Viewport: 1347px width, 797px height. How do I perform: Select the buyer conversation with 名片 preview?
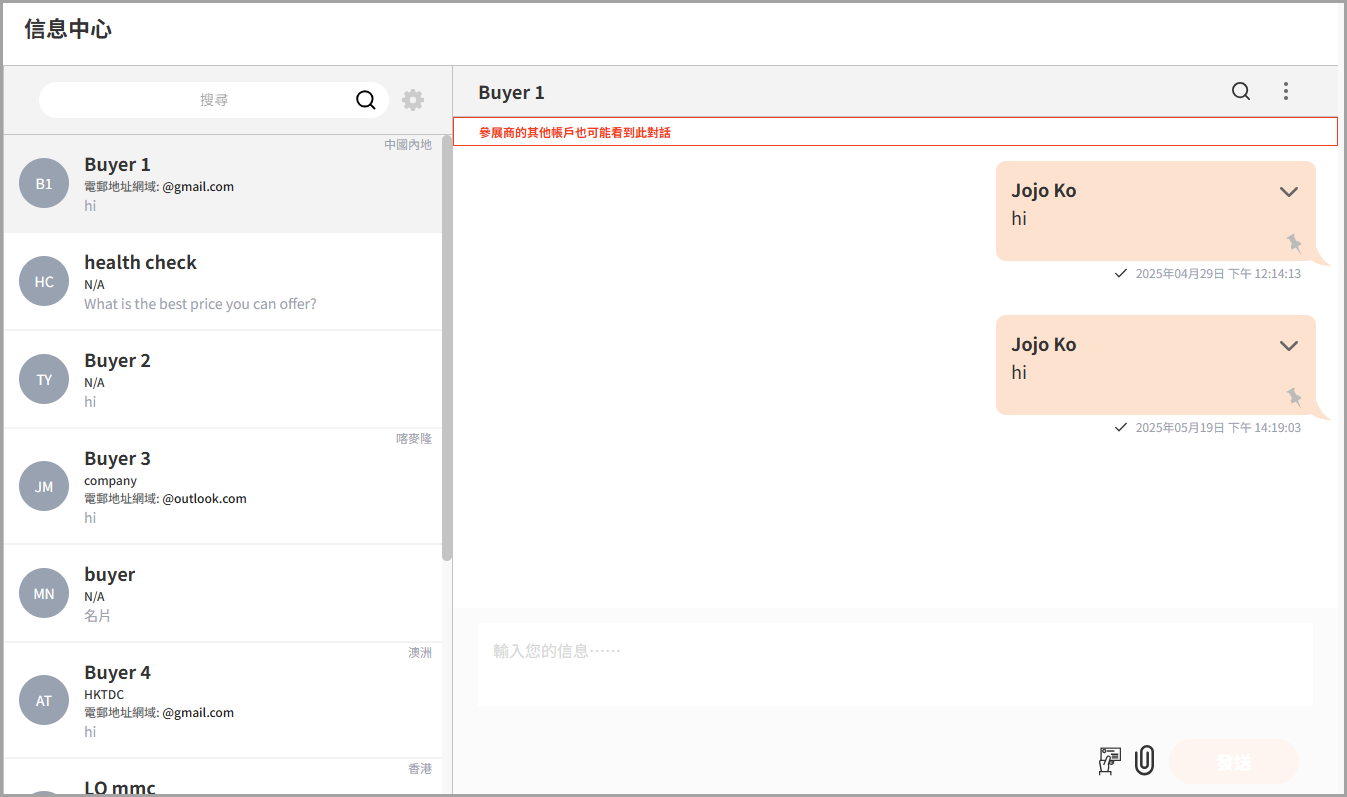point(223,594)
